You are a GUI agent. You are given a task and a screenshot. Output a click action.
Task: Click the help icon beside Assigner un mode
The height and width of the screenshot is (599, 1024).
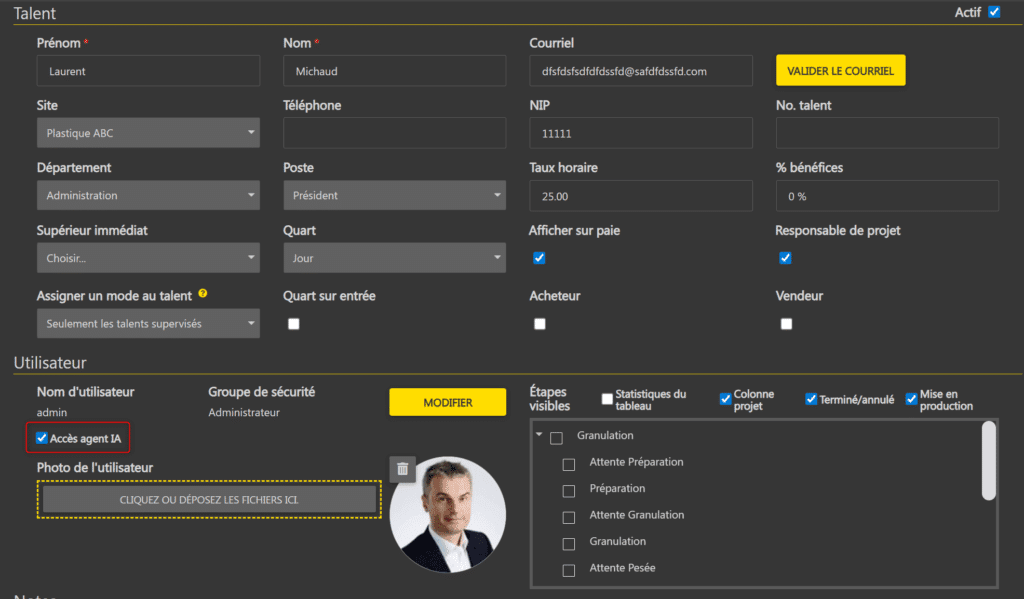[x=203, y=294]
